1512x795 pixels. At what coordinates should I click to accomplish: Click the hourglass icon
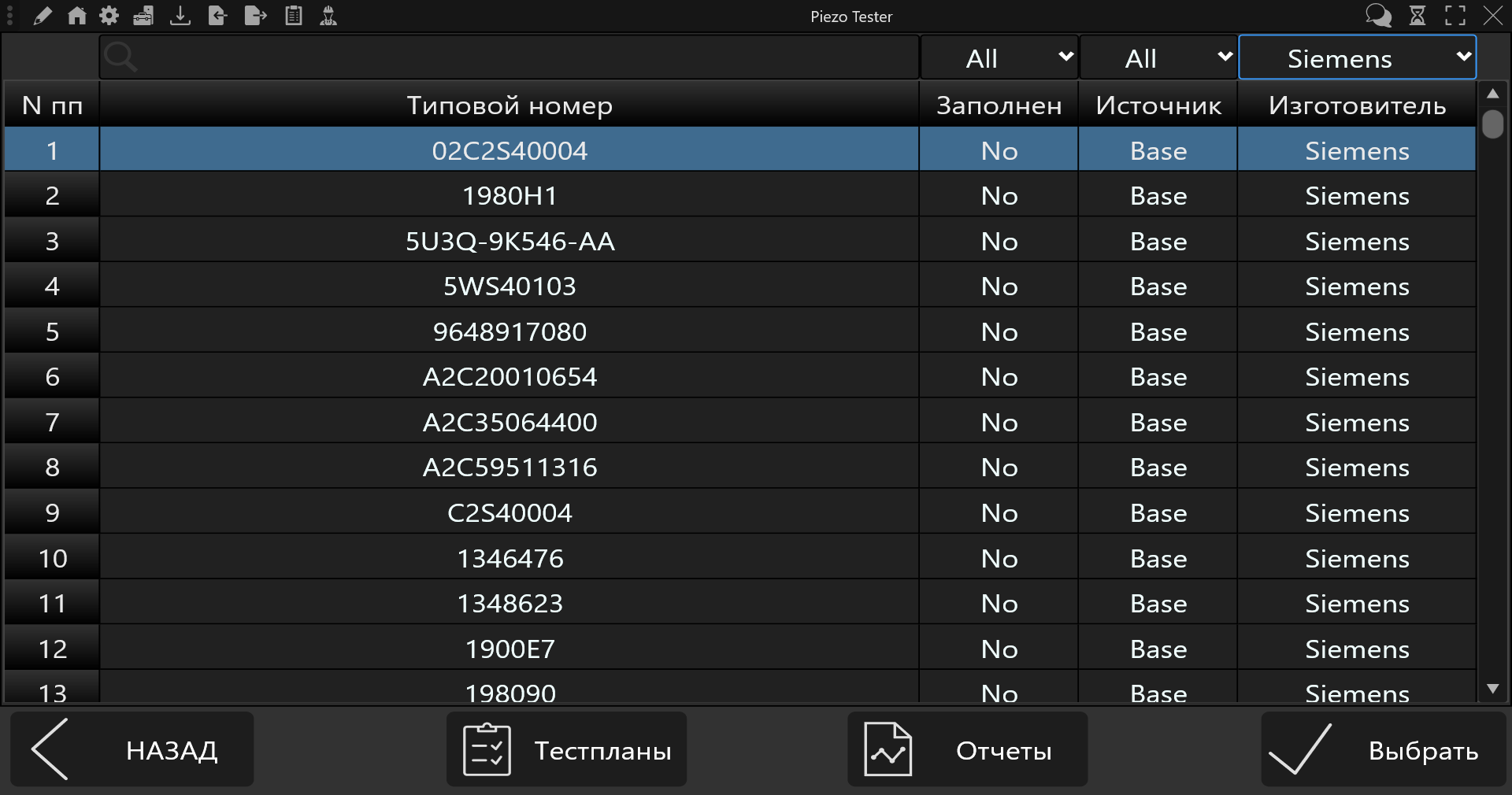click(x=1417, y=16)
